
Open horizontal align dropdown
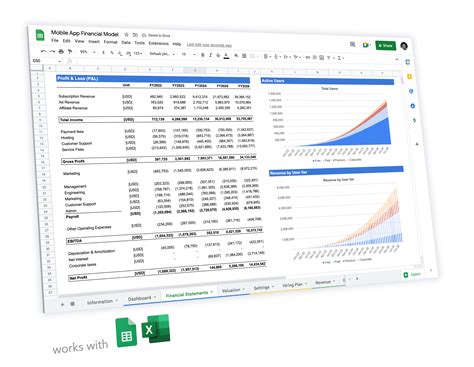[x=267, y=57]
